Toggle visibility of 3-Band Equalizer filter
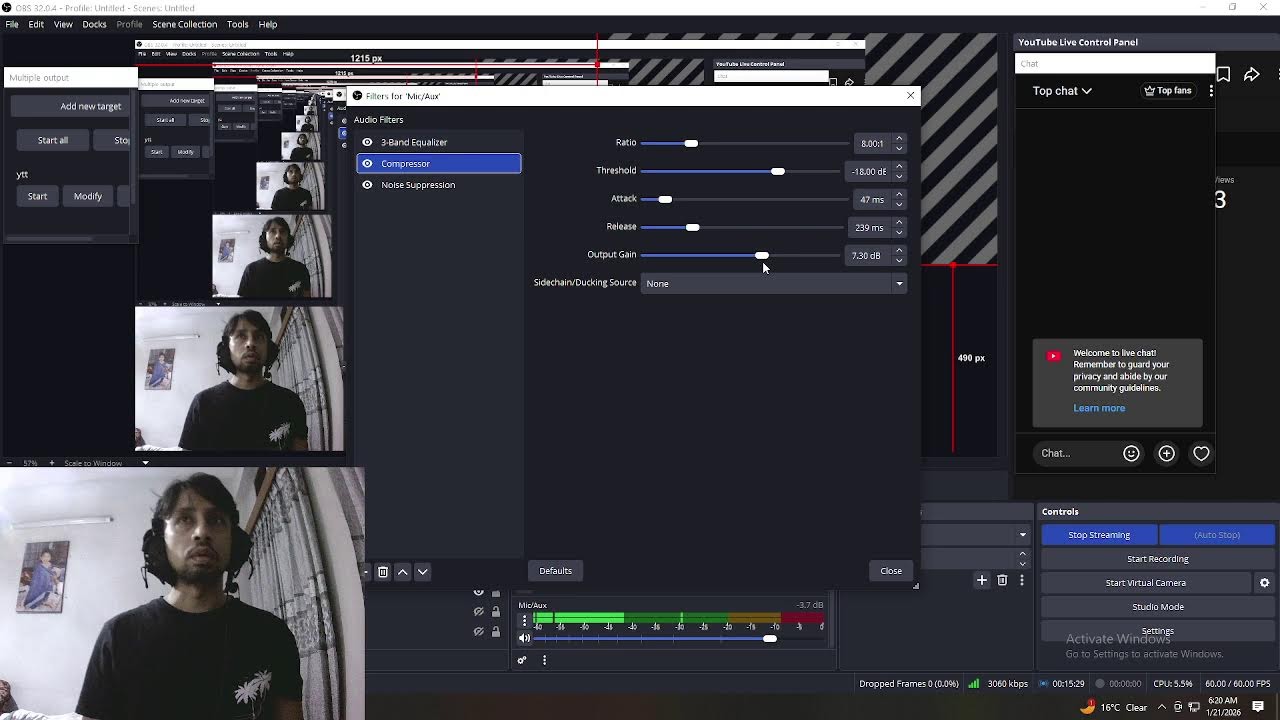 (x=367, y=142)
